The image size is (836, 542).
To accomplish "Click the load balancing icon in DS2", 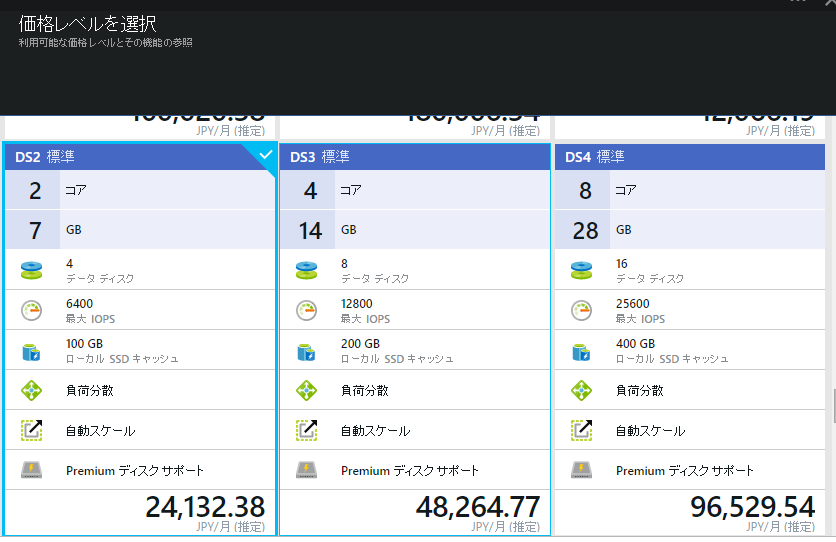I will (x=31, y=390).
